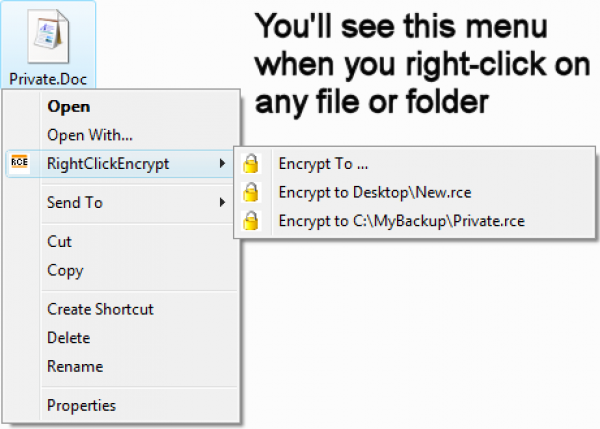Select Open With... in the context menu
This screenshot has height=429, width=600.
coord(89,135)
